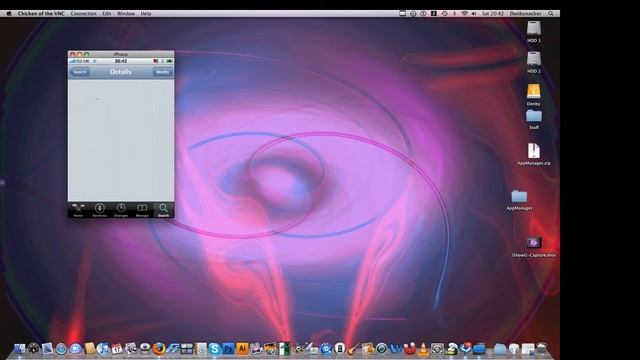Click the iPhone battery indicator in status bar
Viewport: 640px width, 360px height.
tap(169, 61)
